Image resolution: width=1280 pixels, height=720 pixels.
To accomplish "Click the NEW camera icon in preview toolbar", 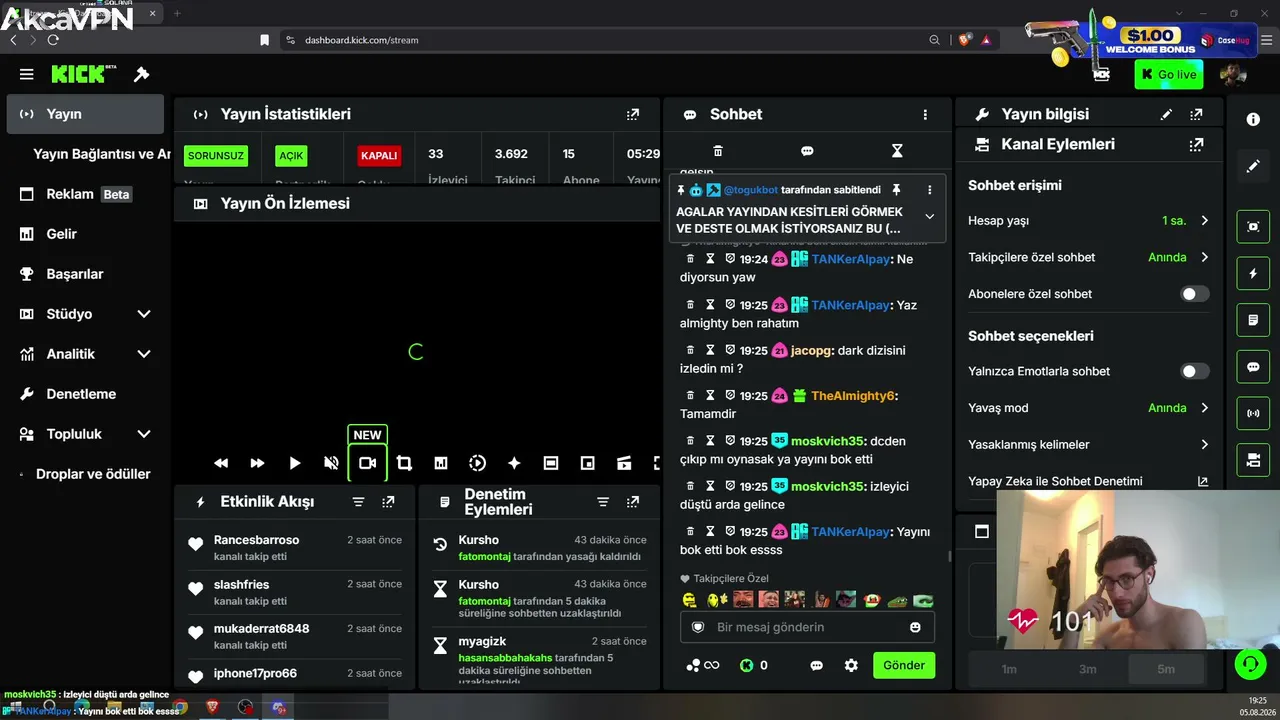I will 367,463.
